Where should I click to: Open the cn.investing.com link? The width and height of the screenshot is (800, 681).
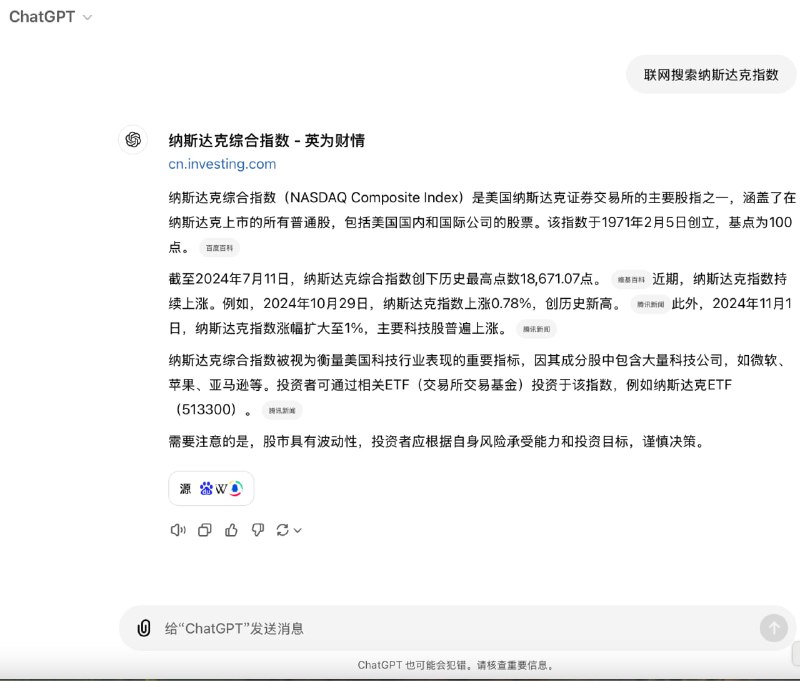[222, 164]
